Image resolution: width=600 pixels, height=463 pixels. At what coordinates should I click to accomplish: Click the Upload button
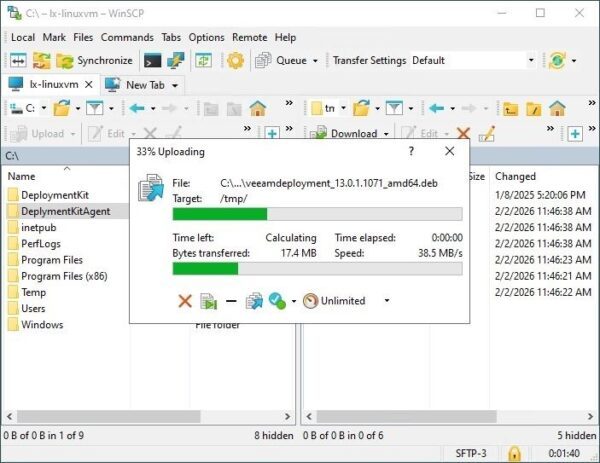coord(37,134)
